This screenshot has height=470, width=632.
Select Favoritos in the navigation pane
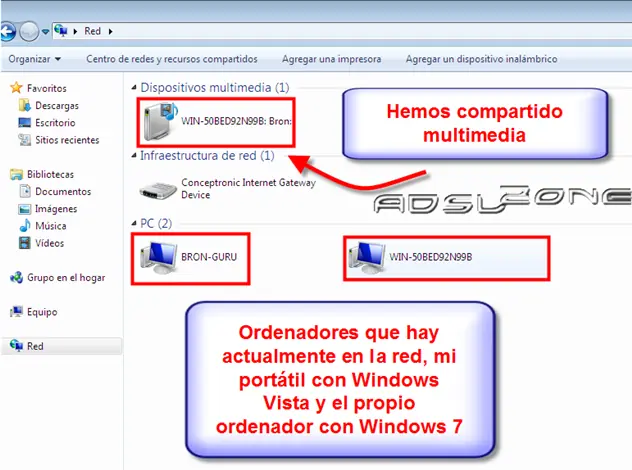coord(47,88)
